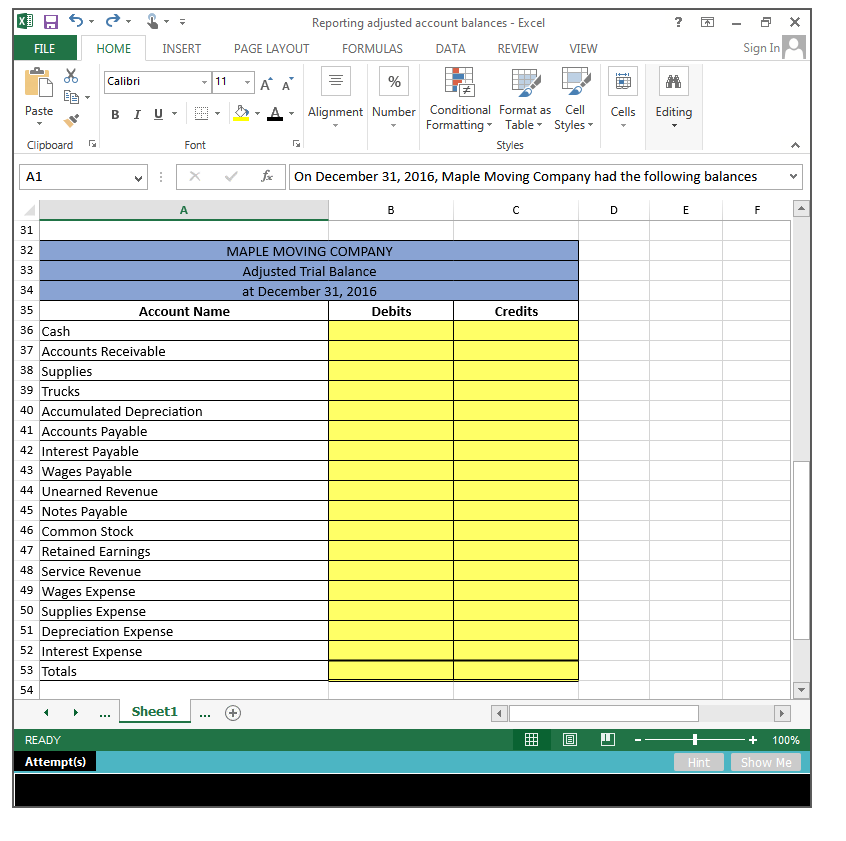846x841 pixels.
Task: Confirm formula entry checkmark icon
Action: pyautogui.click(x=231, y=176)
